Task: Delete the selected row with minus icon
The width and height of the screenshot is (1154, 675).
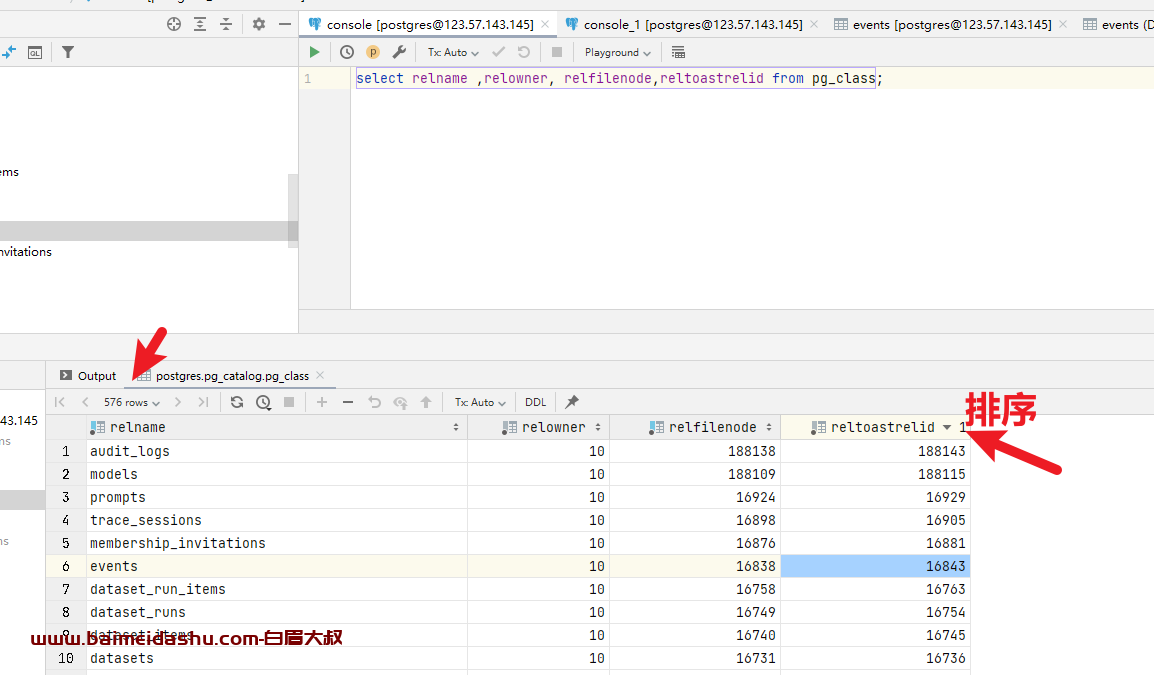Action: (x=348, y=402)
